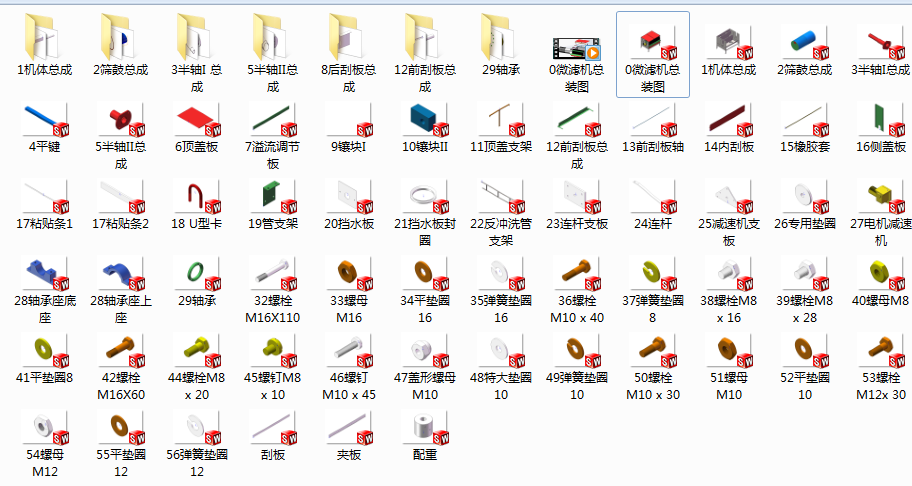
Task: Select the 刮板 part file
Action: 273,435
